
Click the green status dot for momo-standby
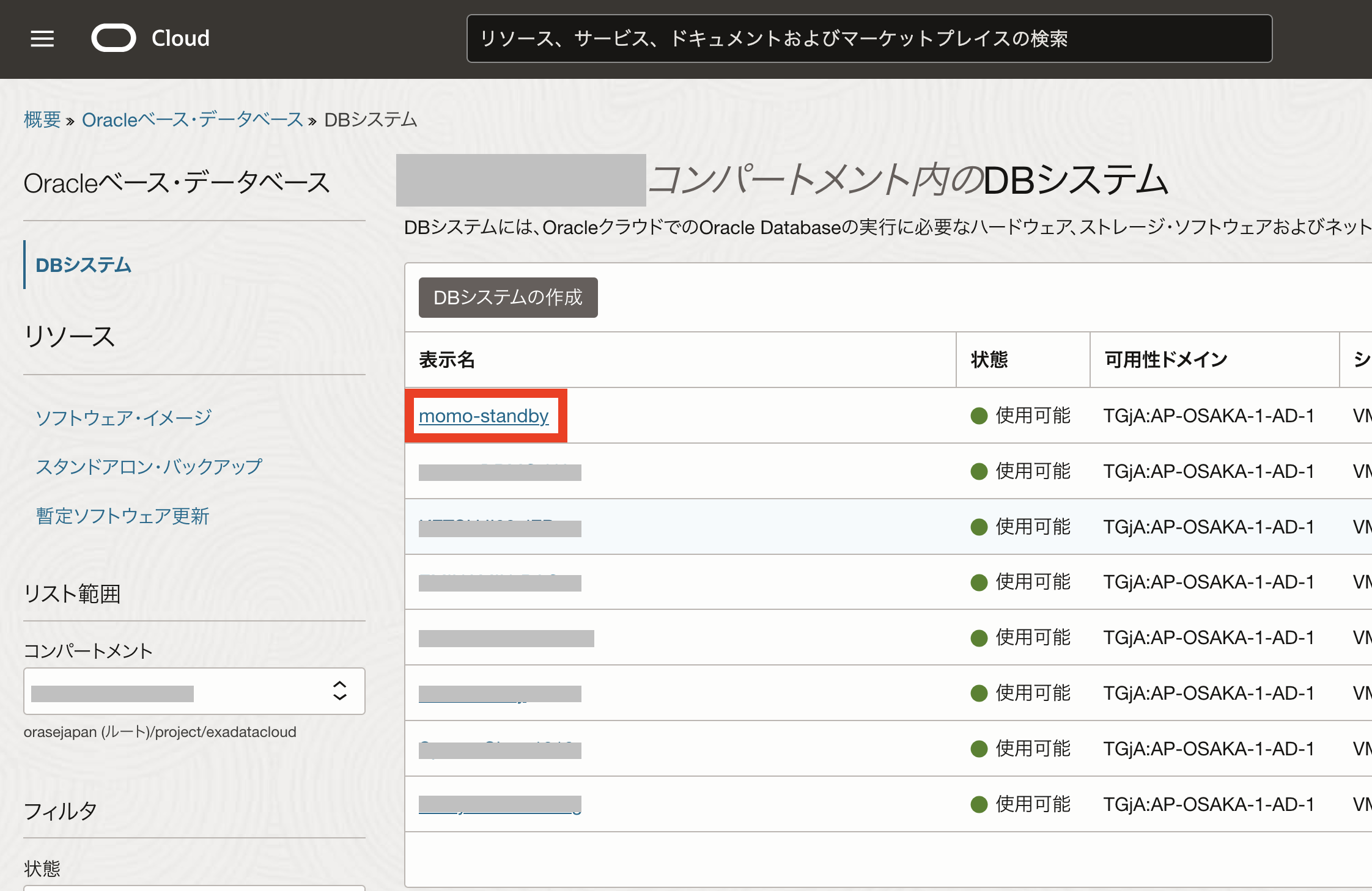pyautogui.click(x=979, y=416)
